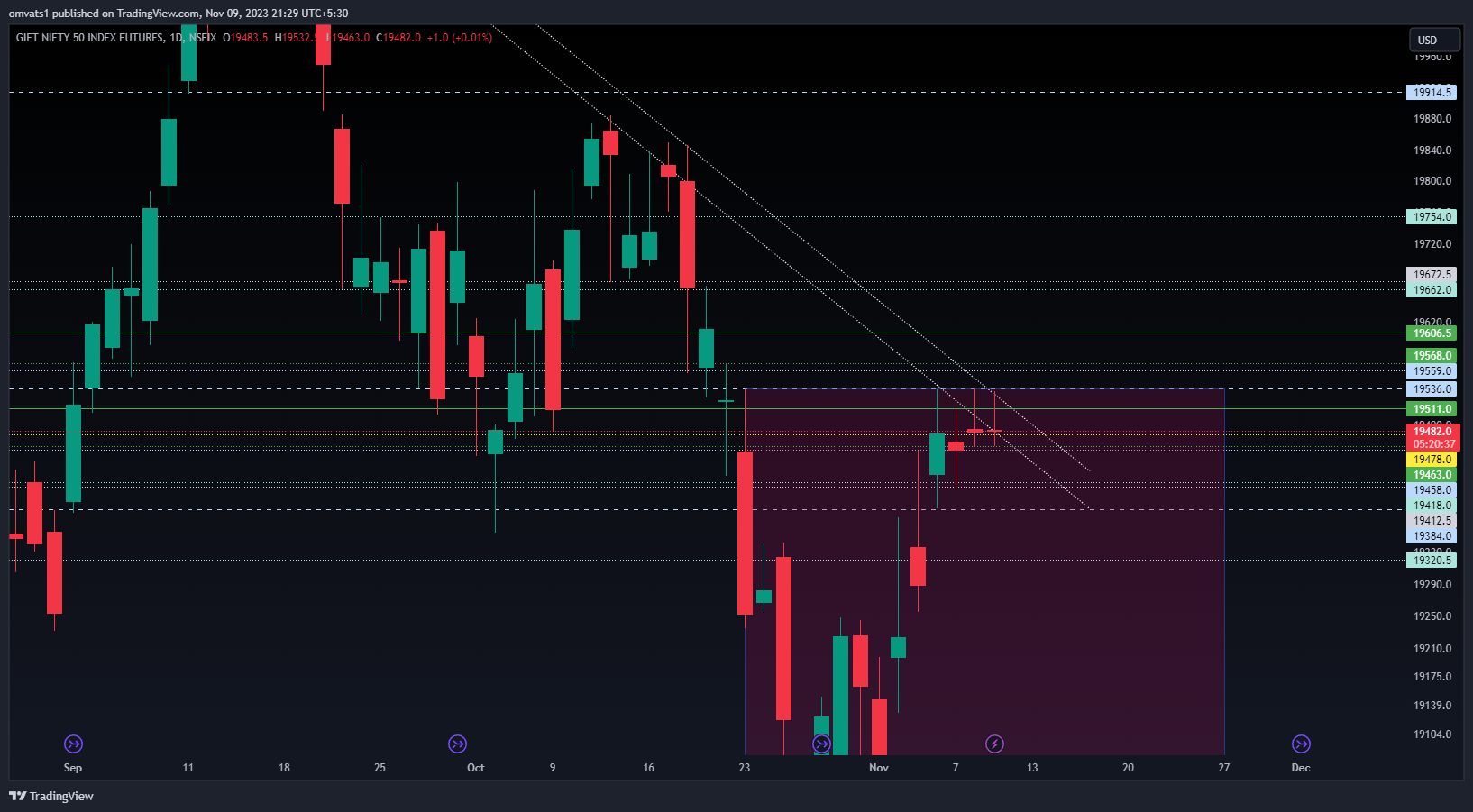Click the 19720.0 price axis value
The image size is (1473, 812).
coord(1432,244)
